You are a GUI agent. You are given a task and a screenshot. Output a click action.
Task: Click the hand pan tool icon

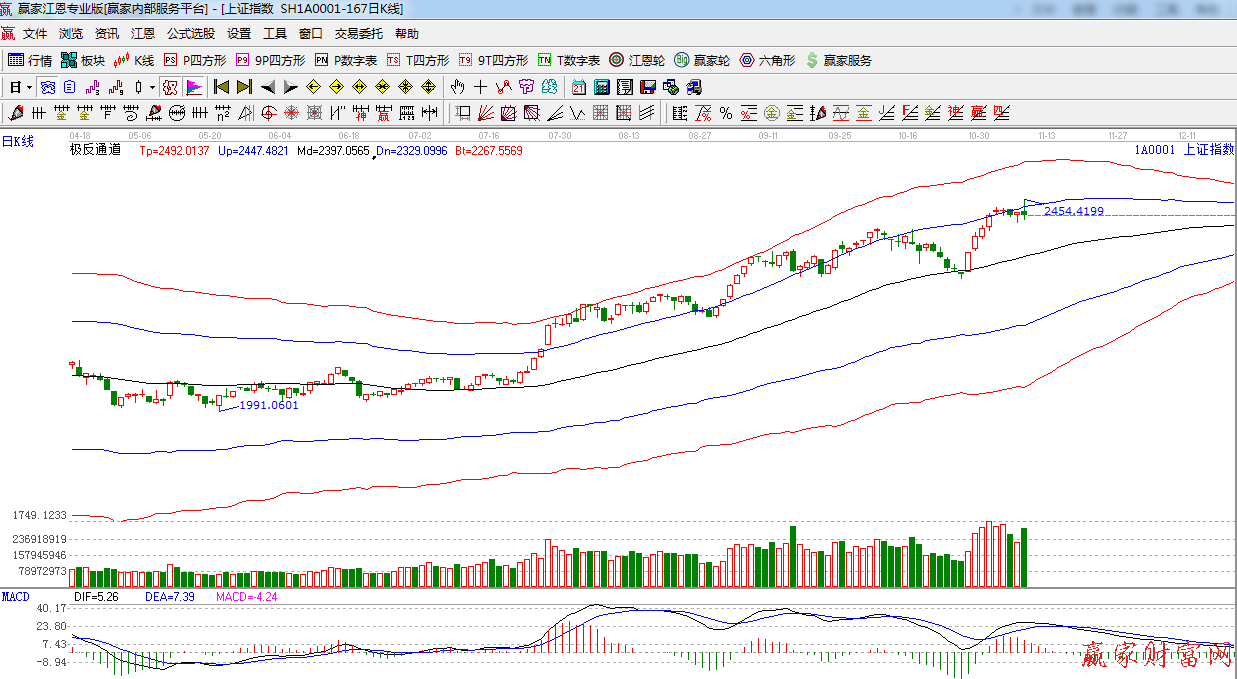[458, 87]
